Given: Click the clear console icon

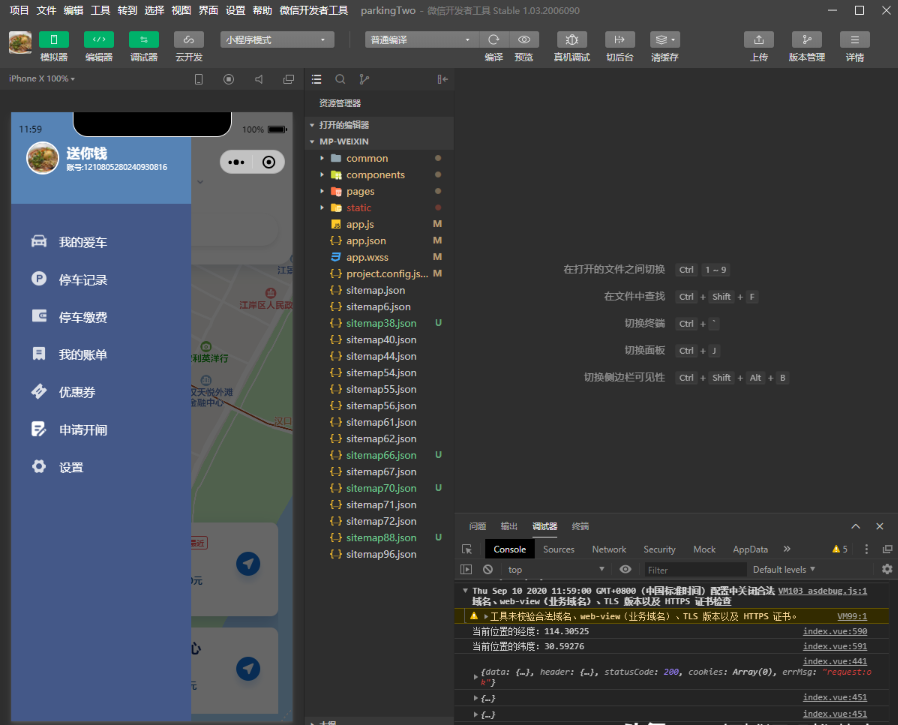Looking at the screenshot, I should tap(488, 569).
